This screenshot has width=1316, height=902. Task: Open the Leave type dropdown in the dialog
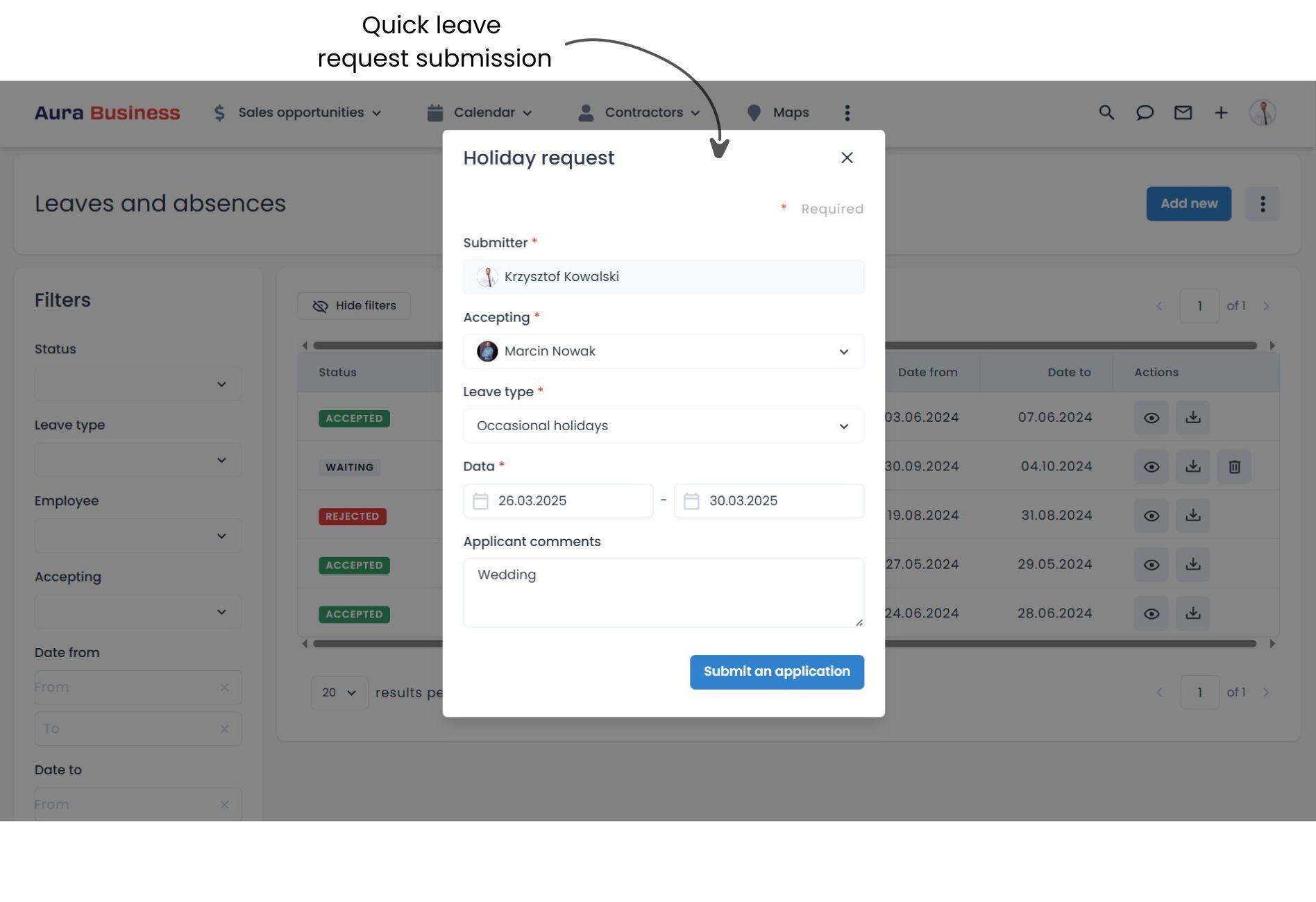coord(844,425)
